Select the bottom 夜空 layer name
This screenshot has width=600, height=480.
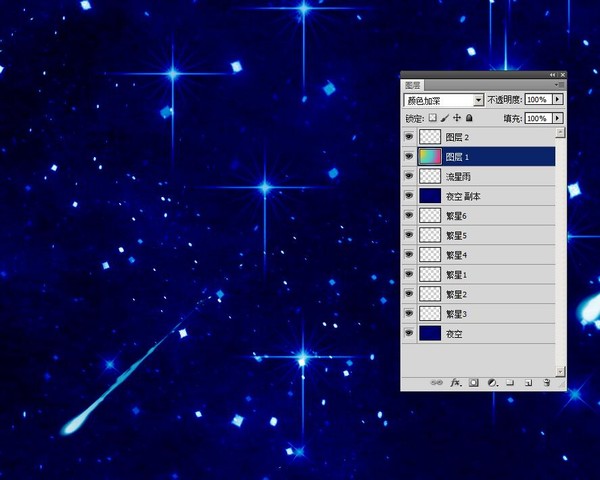coord(454,334)
